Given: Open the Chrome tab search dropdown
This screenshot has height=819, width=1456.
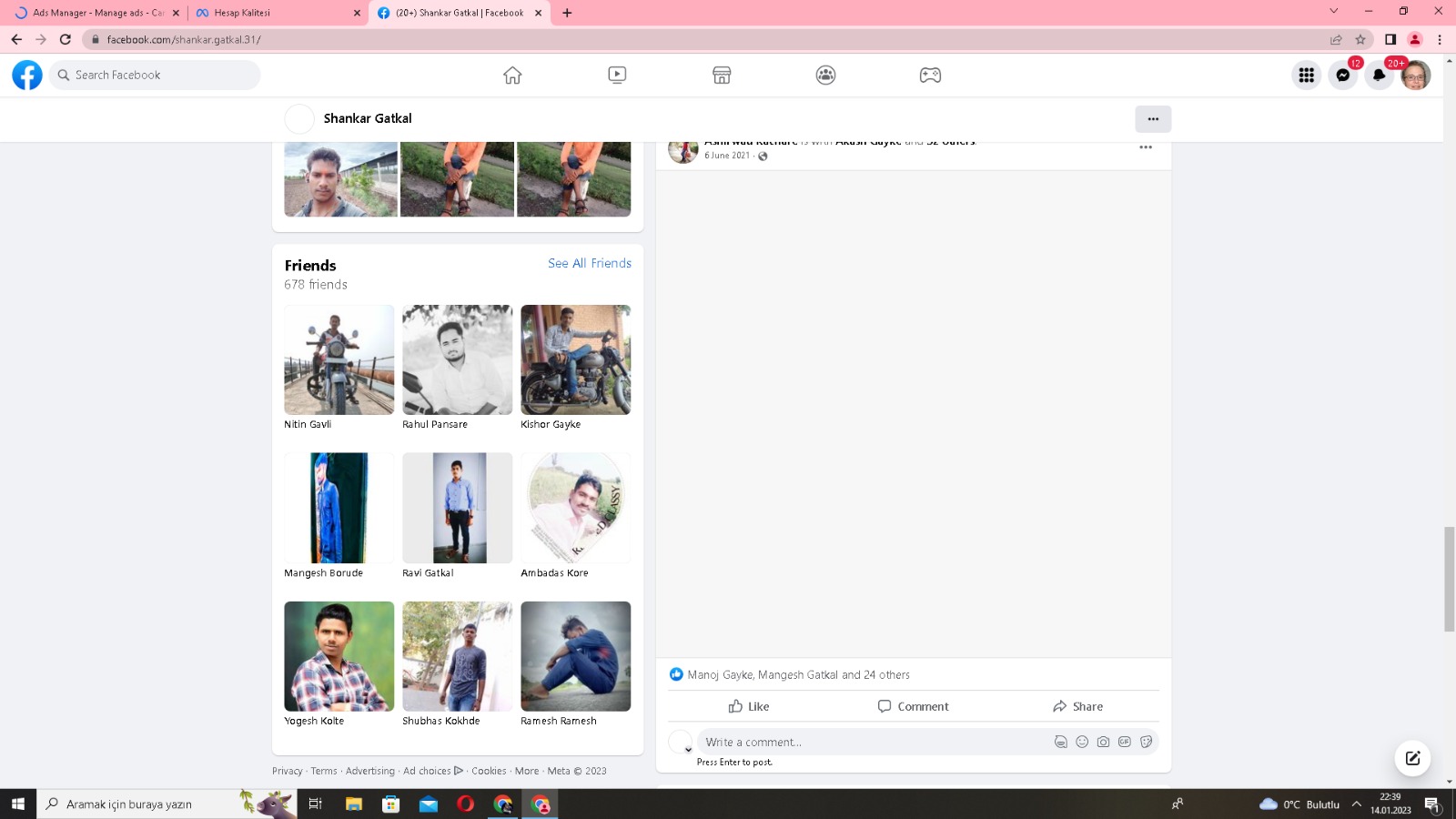Looking at the screenshot, I should 1334,12.
